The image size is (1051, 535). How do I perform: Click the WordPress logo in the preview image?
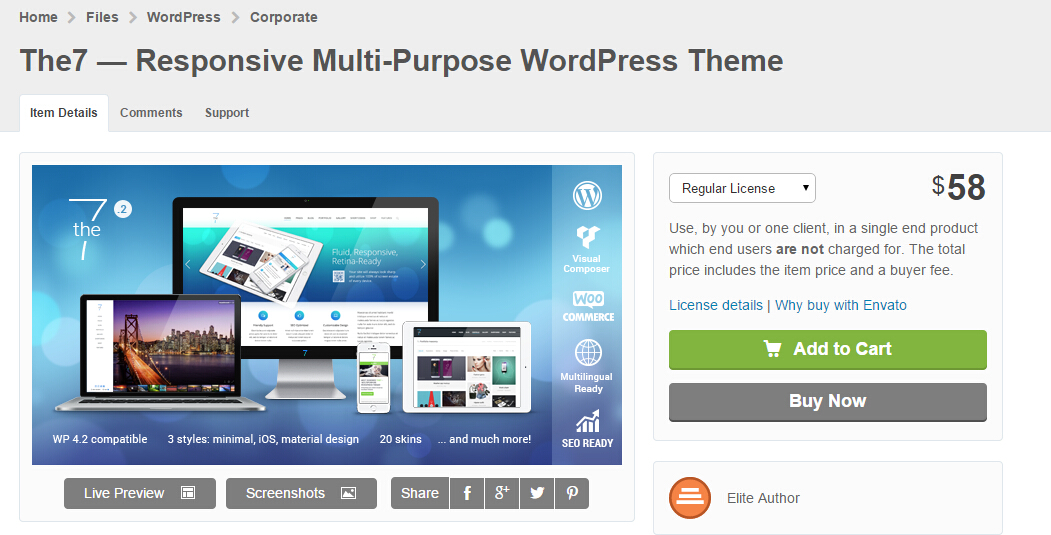tap(587, 195)
